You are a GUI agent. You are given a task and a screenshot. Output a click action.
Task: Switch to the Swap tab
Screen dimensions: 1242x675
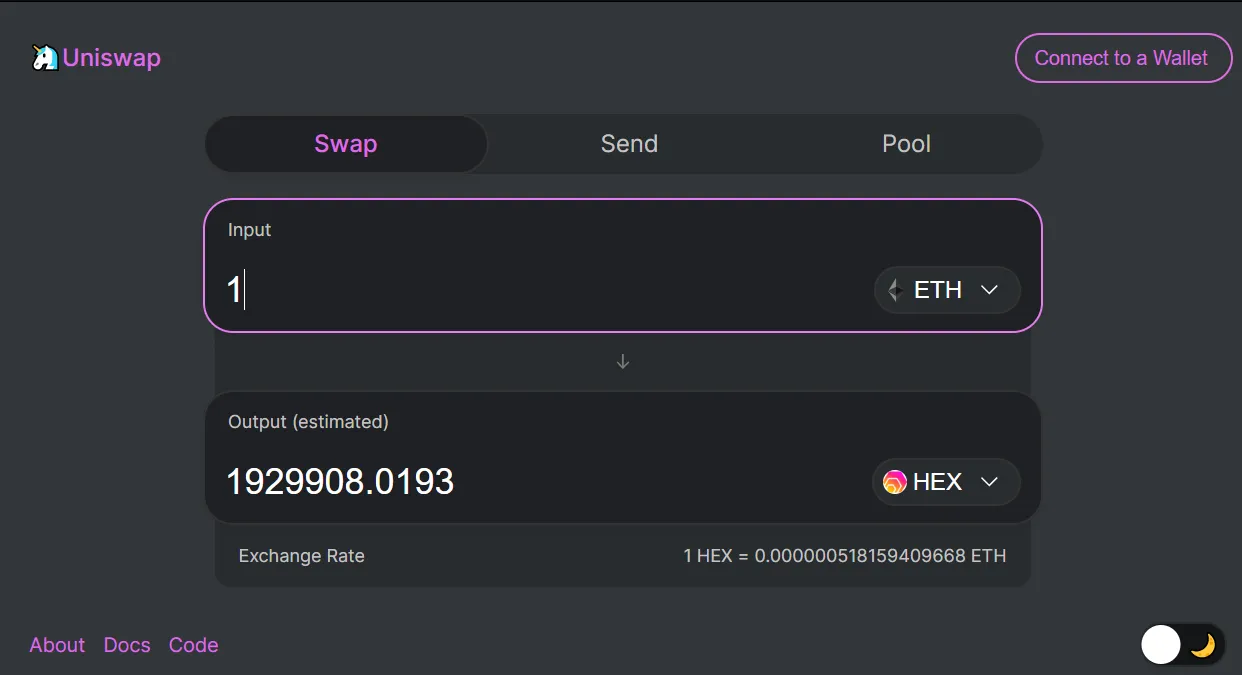click(346, 144)
